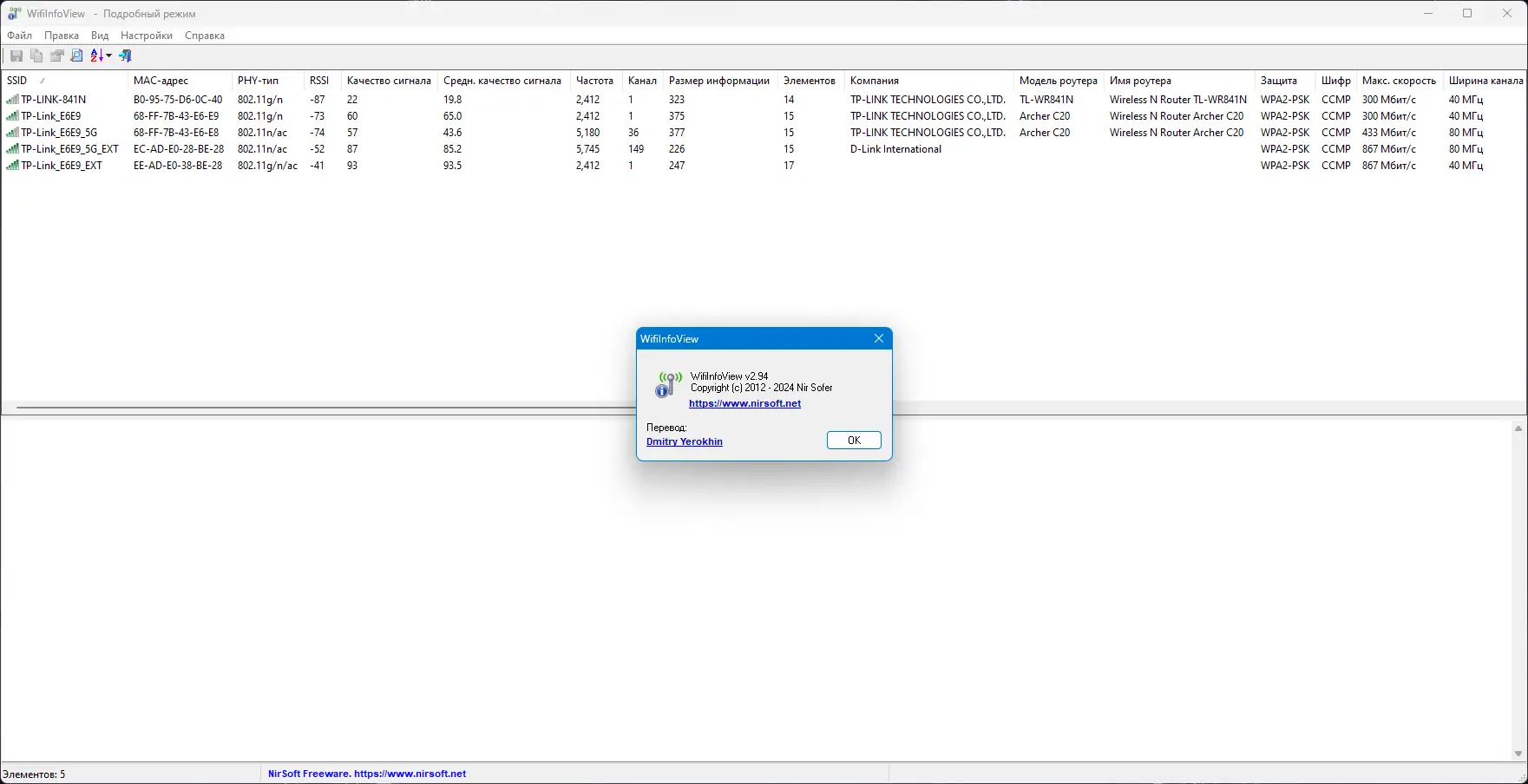Click the TL-WR841N router model cell
The width and height of the screenshot is (1528, 784).
[1046, 100]
